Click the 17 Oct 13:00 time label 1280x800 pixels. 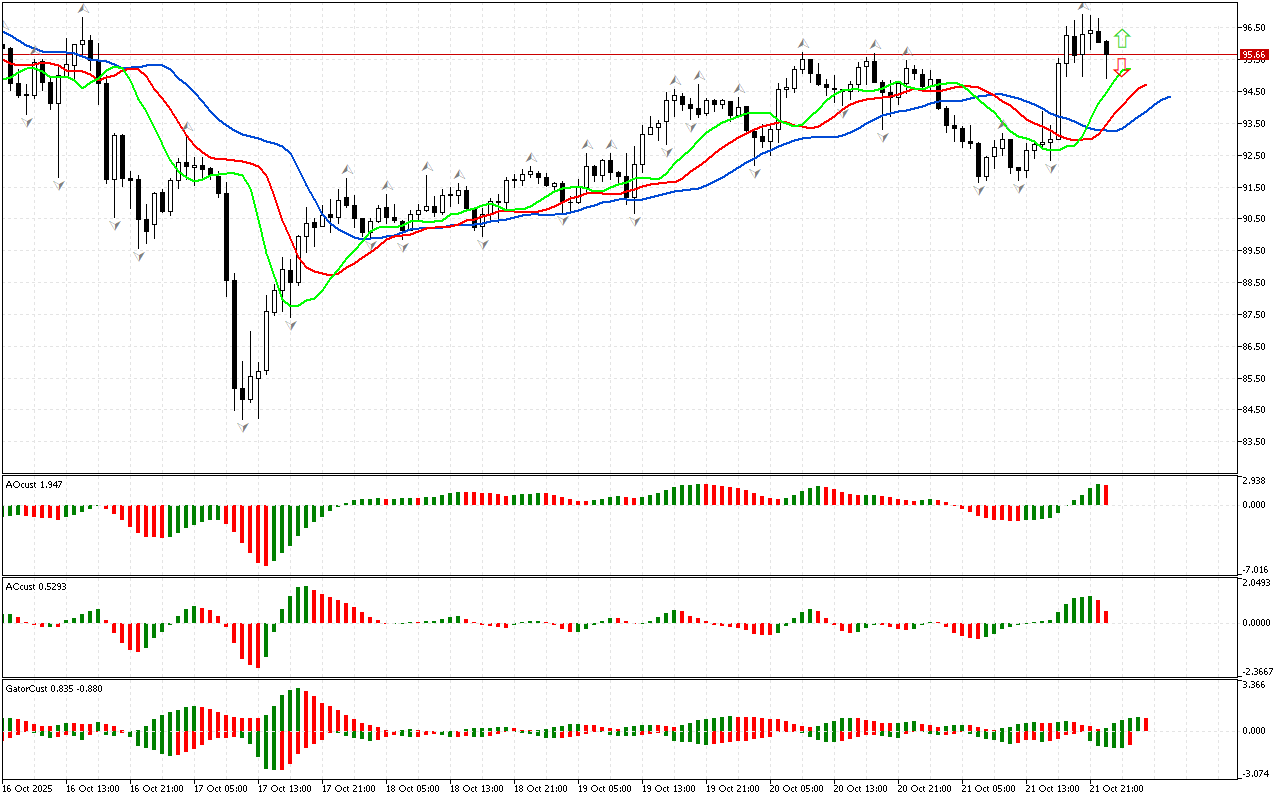point(284,789)
